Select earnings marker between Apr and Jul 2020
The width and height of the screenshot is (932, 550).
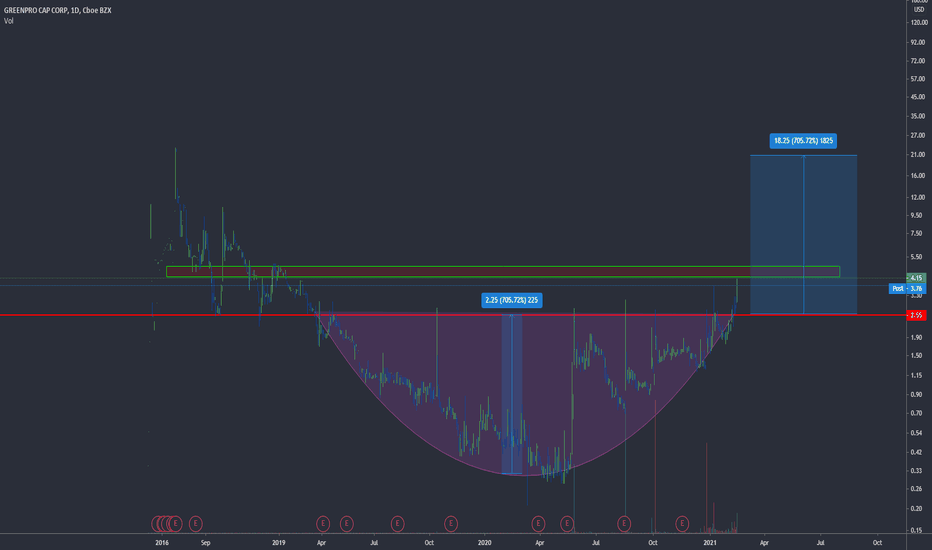click(568, 524)
